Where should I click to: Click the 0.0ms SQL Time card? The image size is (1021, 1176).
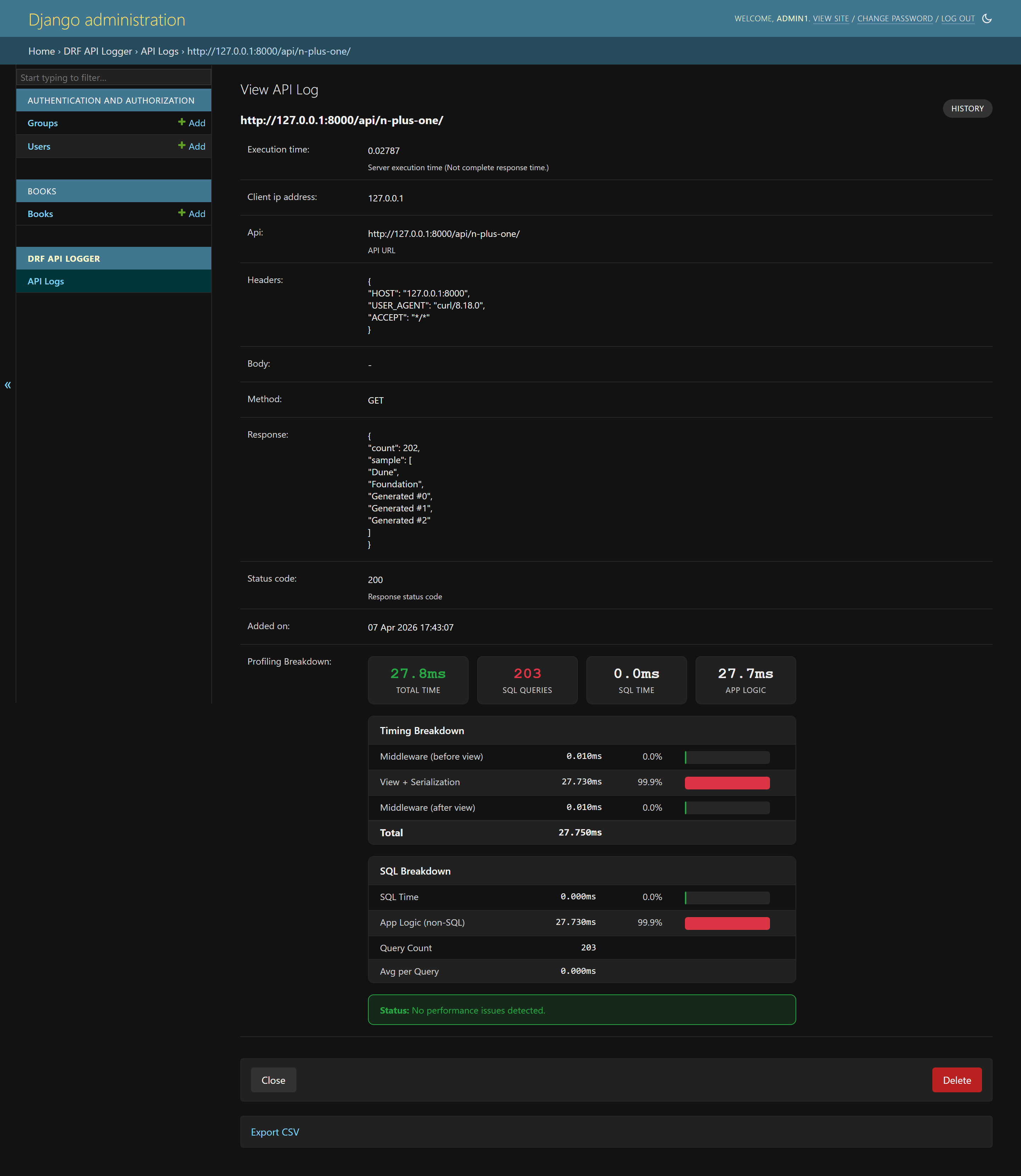coord(636,680)
